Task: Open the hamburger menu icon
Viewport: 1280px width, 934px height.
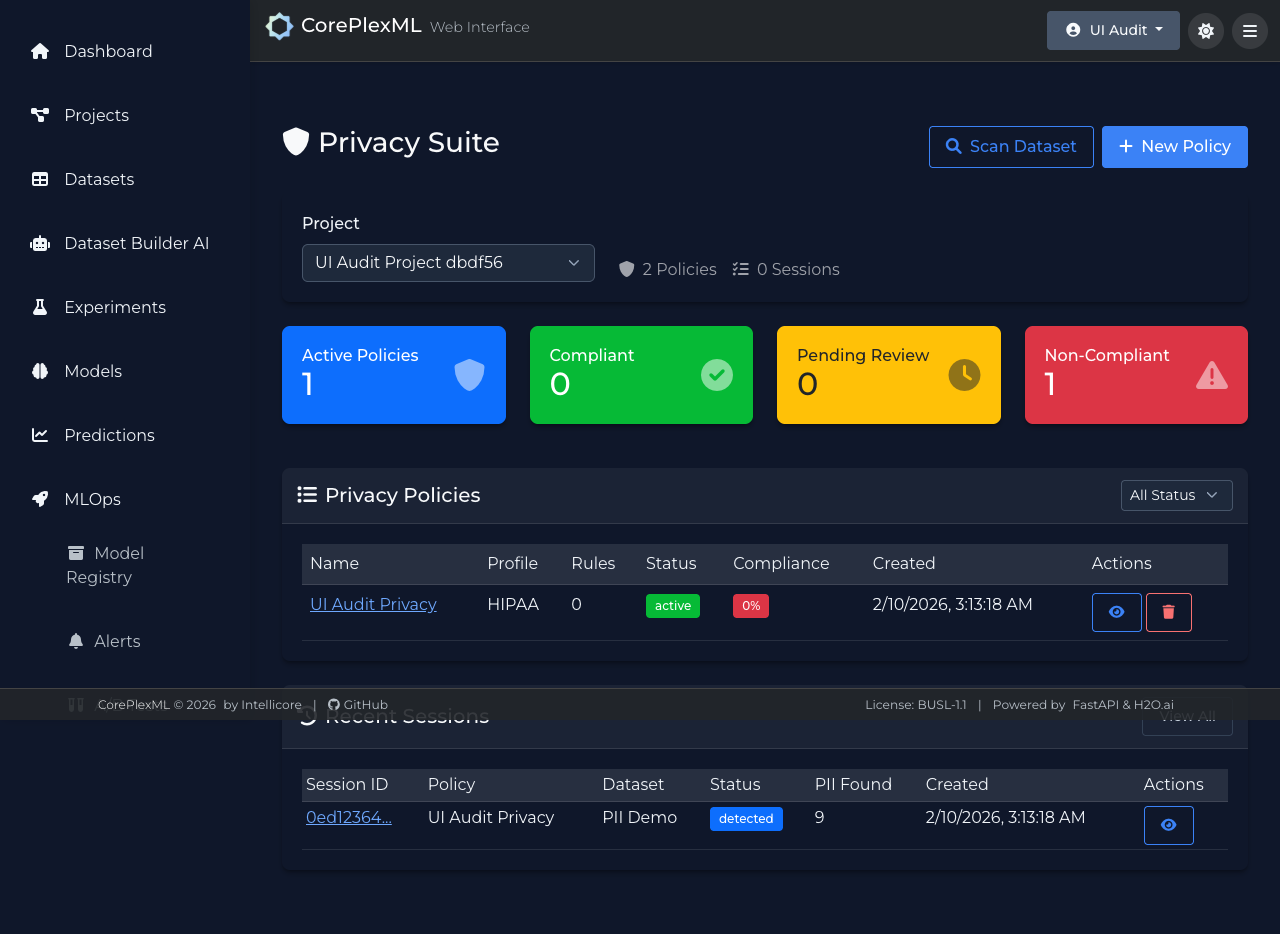Action: pyautogui.click(x=1249, y=31)
